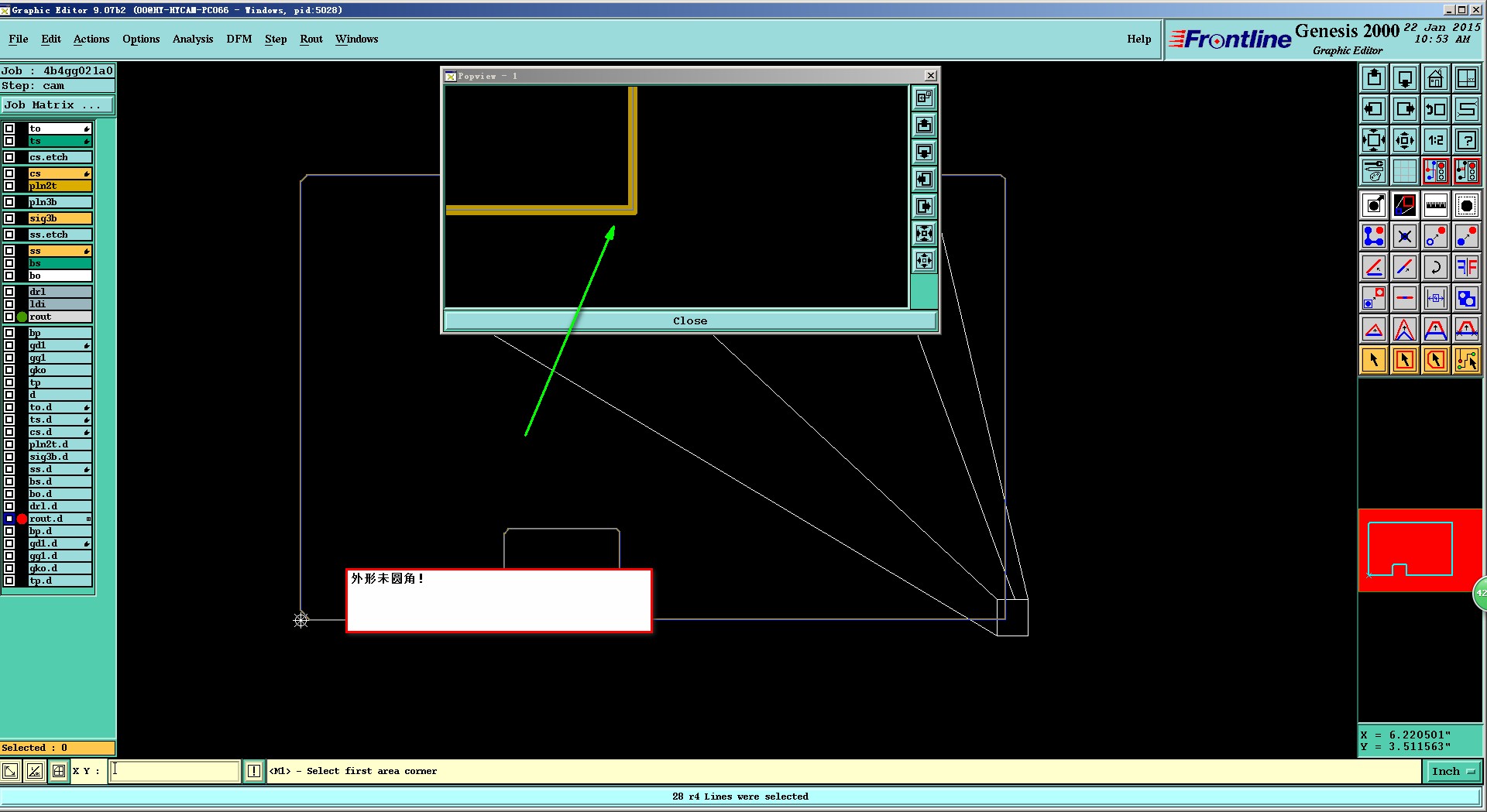Click the Popview pan right icon
The height and width of the screenshot is (812, 1487).
coord(924,206)
